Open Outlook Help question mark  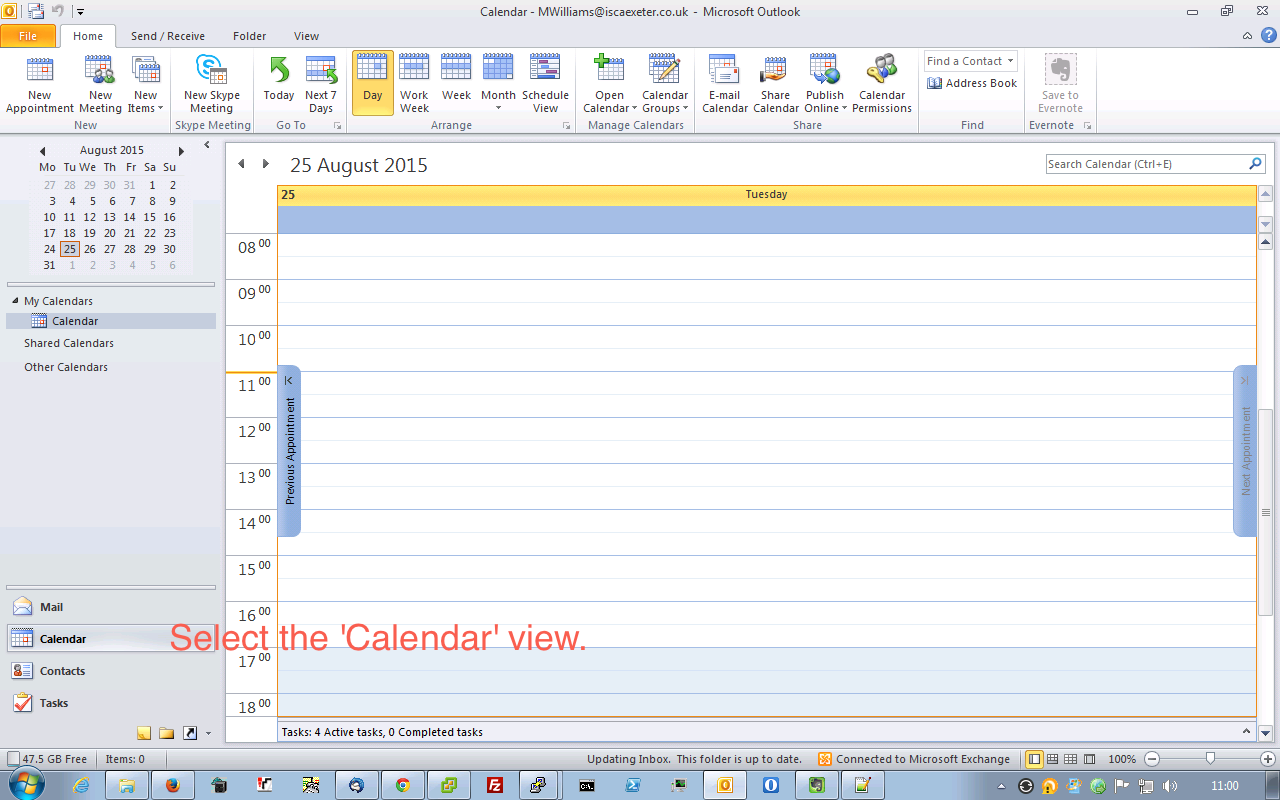pyautogui.click(x=1268, y=35)
